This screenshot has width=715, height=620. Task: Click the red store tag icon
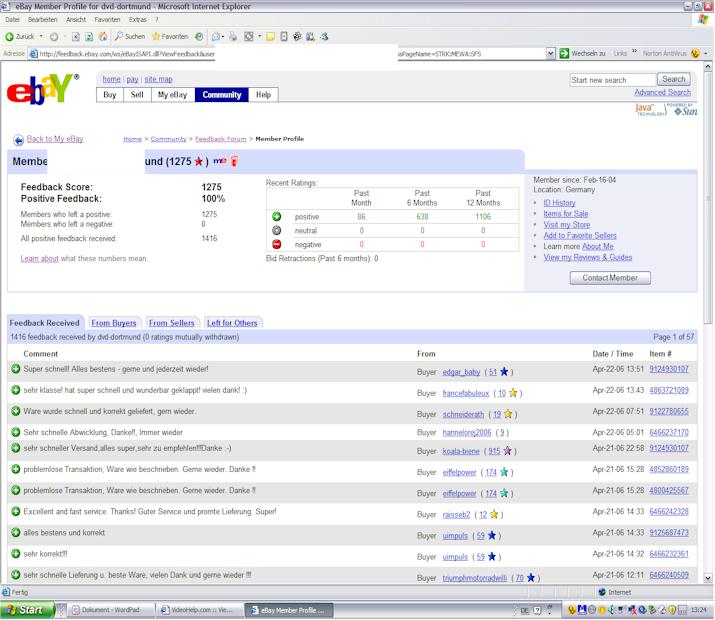234,161
